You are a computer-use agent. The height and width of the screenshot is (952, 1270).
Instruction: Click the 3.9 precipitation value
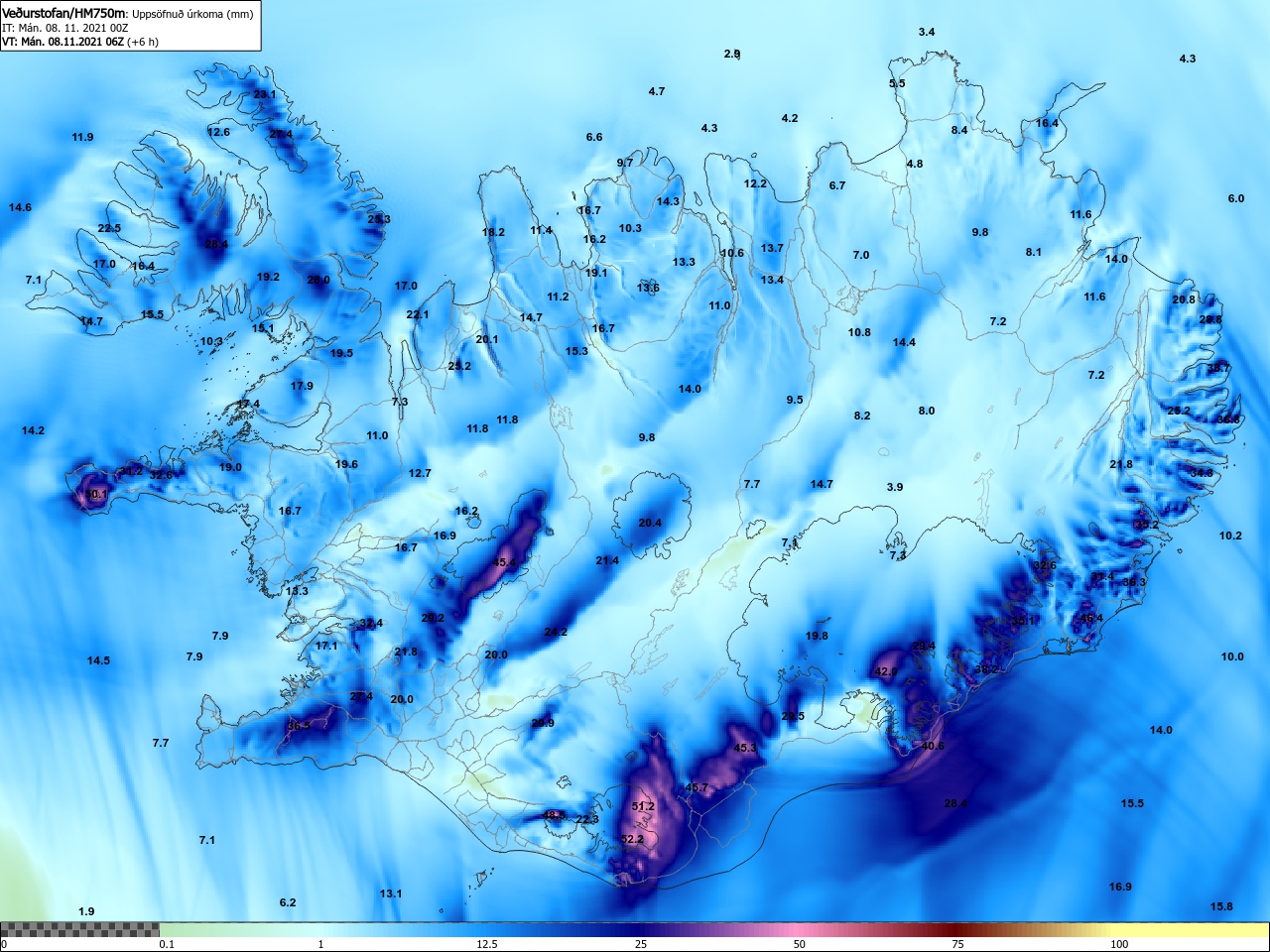(895, 487)
